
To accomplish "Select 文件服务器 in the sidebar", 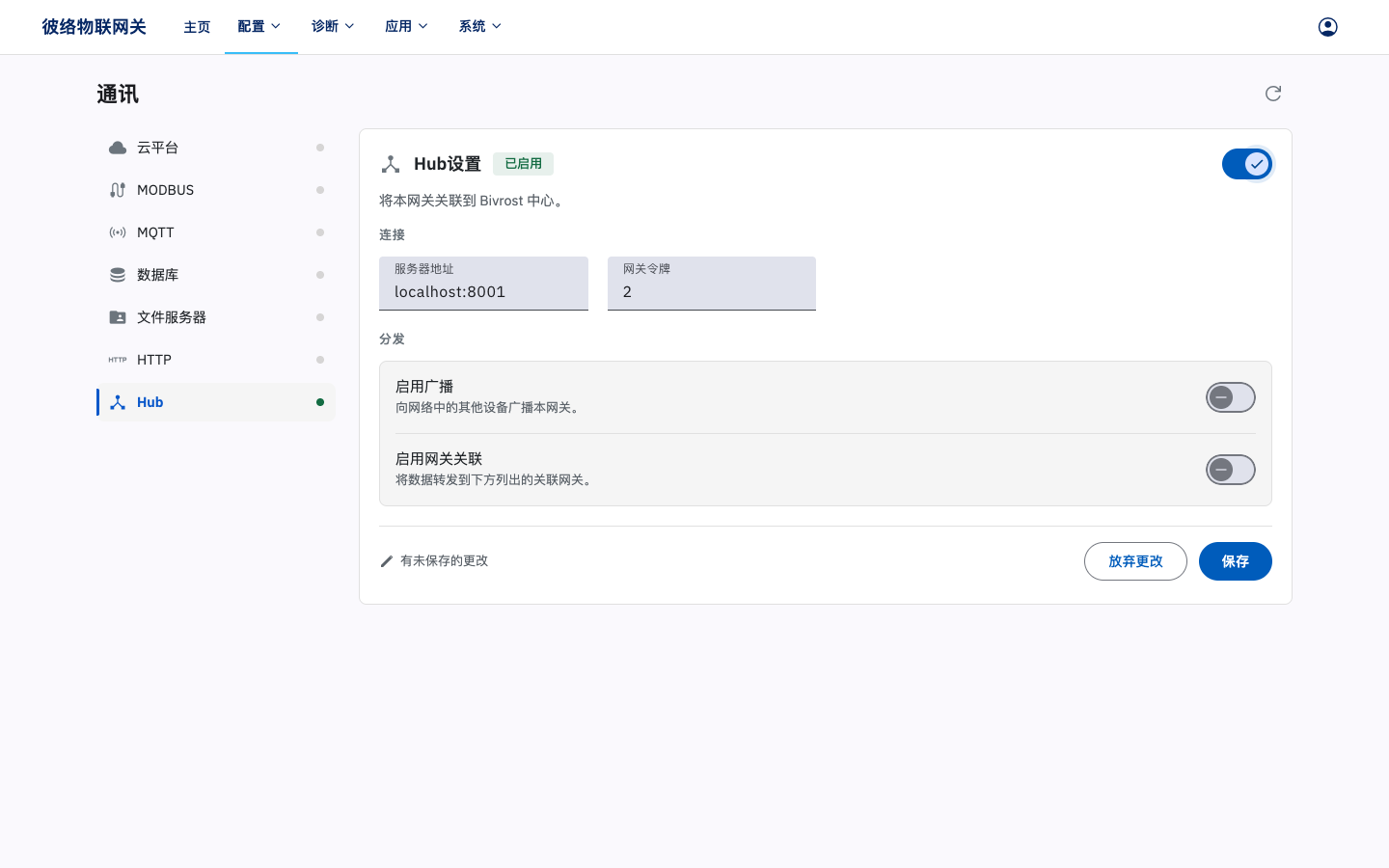I will tap(216, 317).
